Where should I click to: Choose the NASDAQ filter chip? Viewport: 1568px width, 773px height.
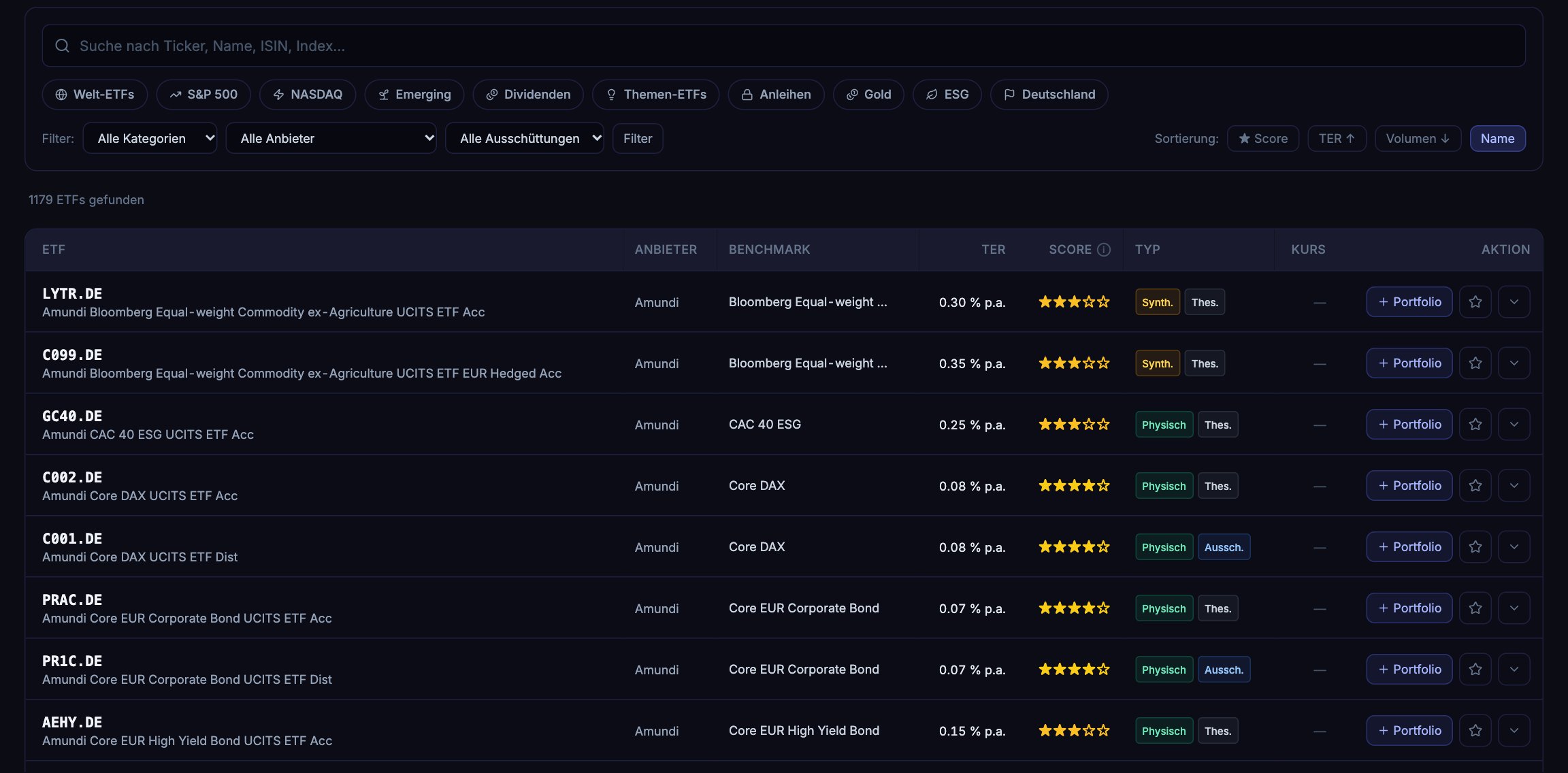[308, 95]
